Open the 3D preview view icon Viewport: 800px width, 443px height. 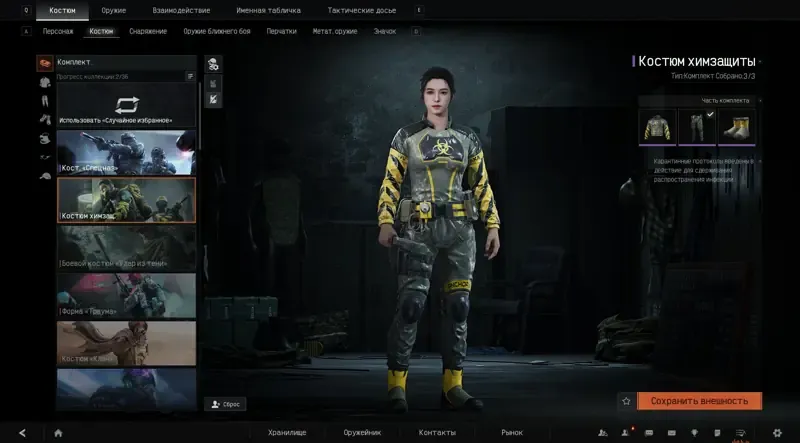pyautogui.click(x=213, y=64)
